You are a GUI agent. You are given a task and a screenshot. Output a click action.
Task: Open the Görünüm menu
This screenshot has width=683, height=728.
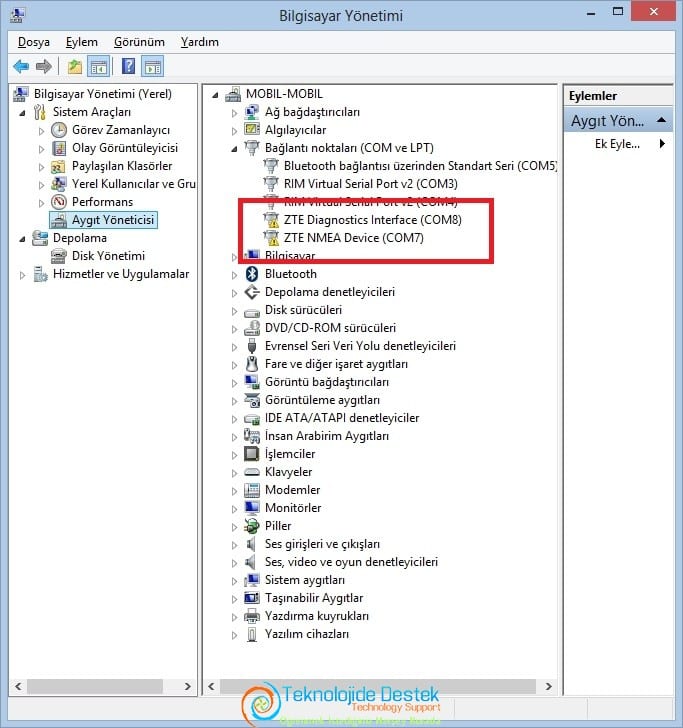[139, 42]
